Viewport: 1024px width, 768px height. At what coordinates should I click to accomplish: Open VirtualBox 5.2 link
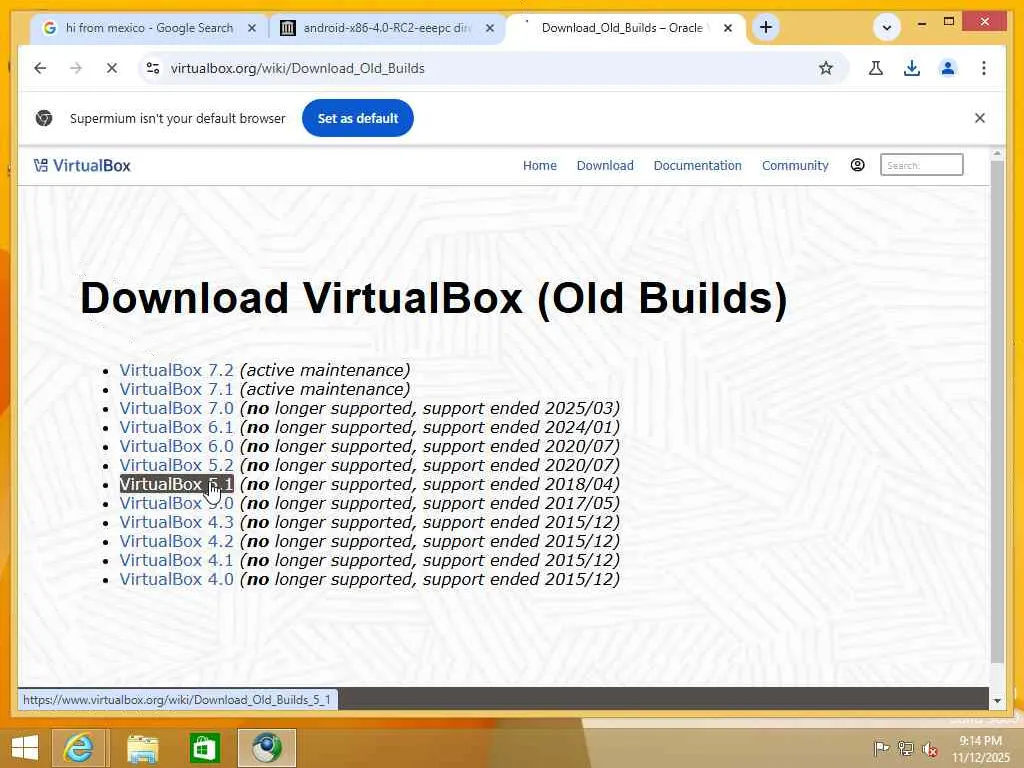176,465
